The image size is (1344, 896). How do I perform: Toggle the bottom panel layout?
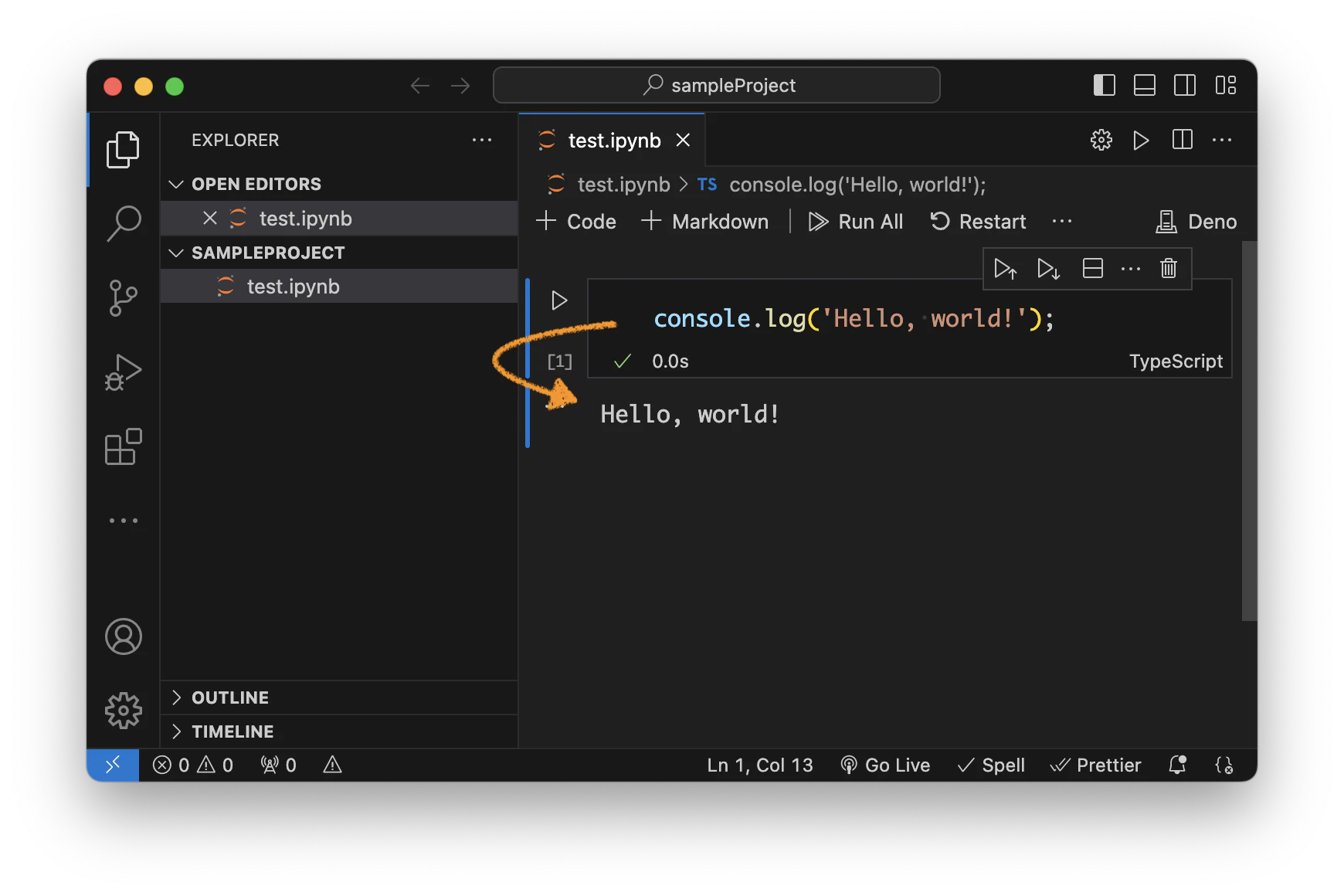pyautogui.click(x=1145, y=85)
